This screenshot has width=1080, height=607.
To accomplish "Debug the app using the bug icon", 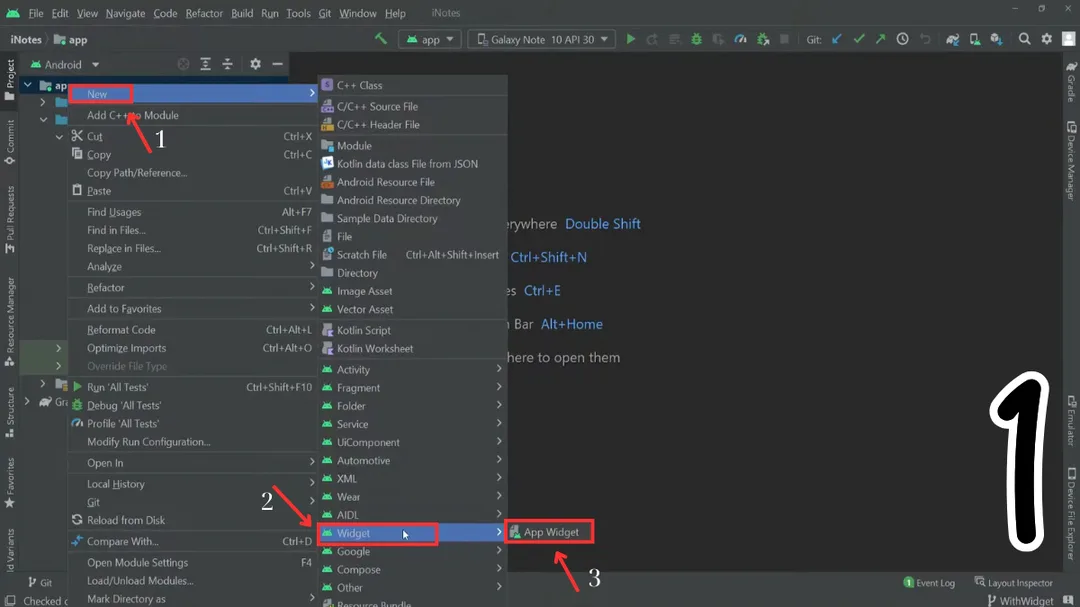I will (x=696, y=38).
